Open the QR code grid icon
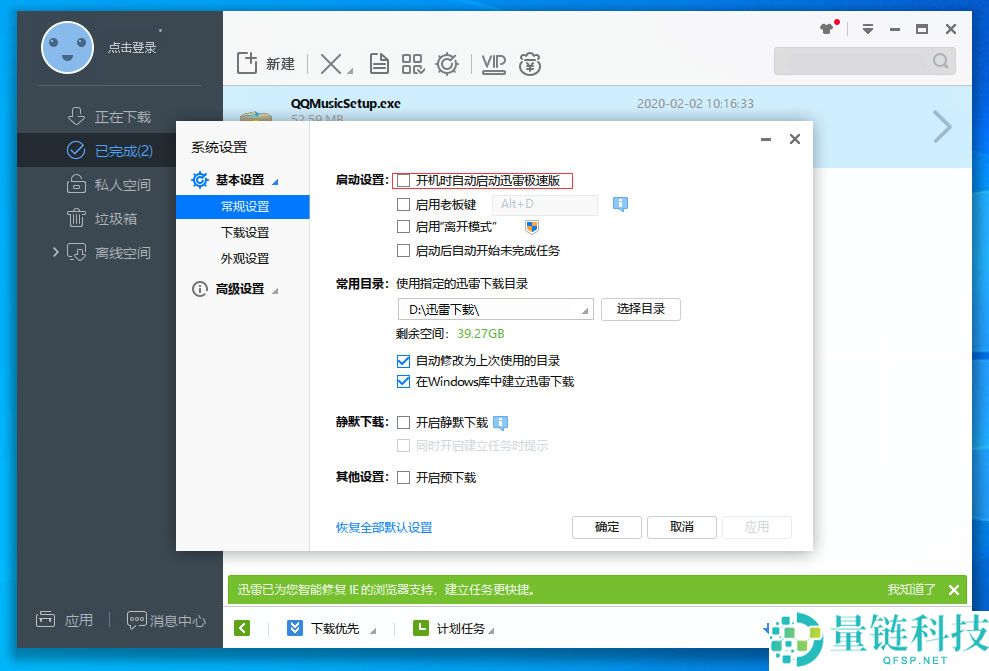 tap(413, 64)
